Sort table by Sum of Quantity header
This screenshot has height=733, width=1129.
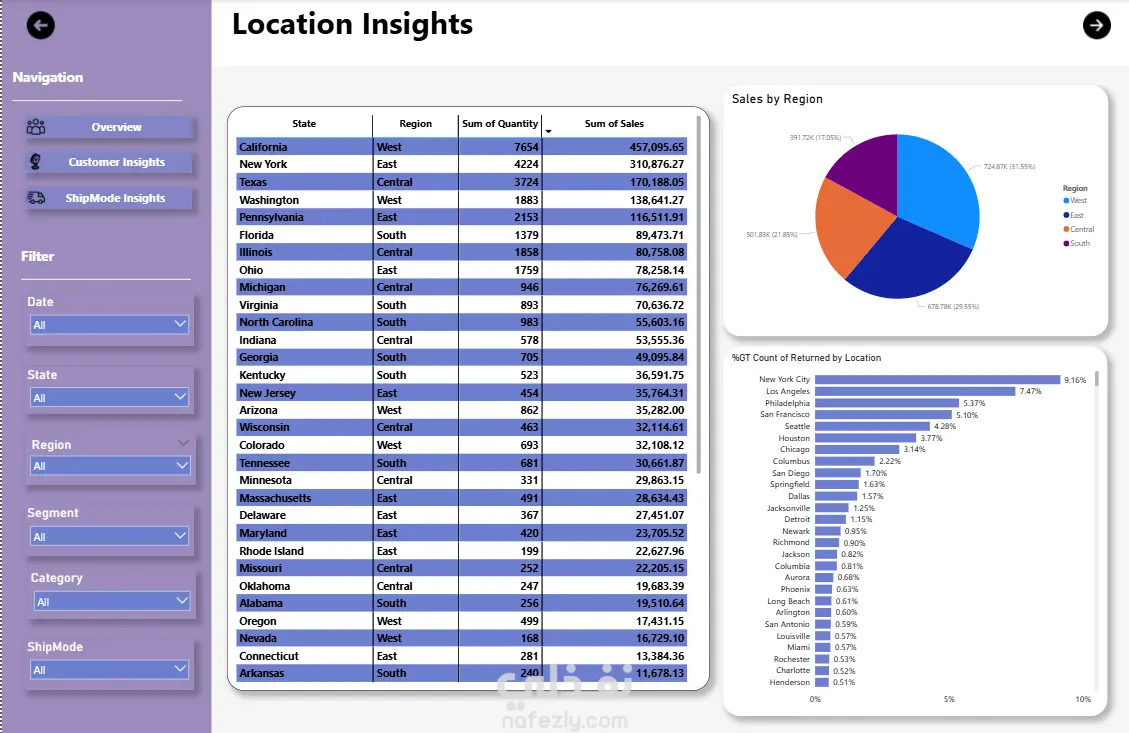click(500, 124)
